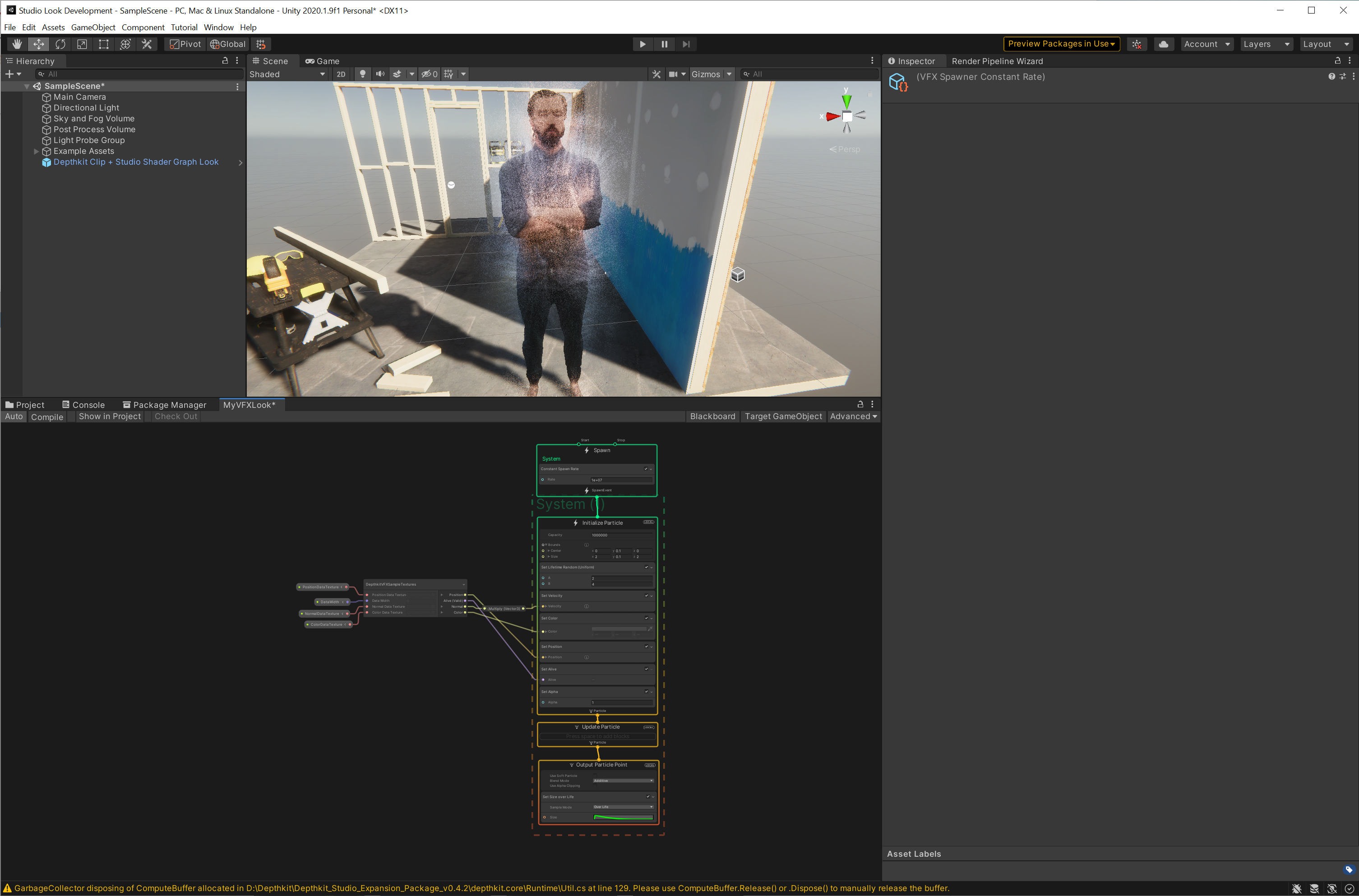Toggle scene audio speaker icon
The image size is (1359, 896).
[379, 74]
